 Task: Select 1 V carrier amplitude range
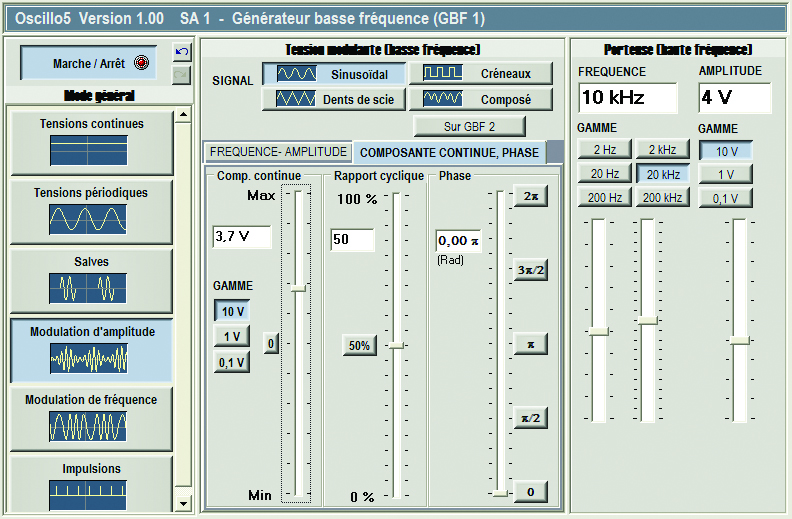pos(726,175)
